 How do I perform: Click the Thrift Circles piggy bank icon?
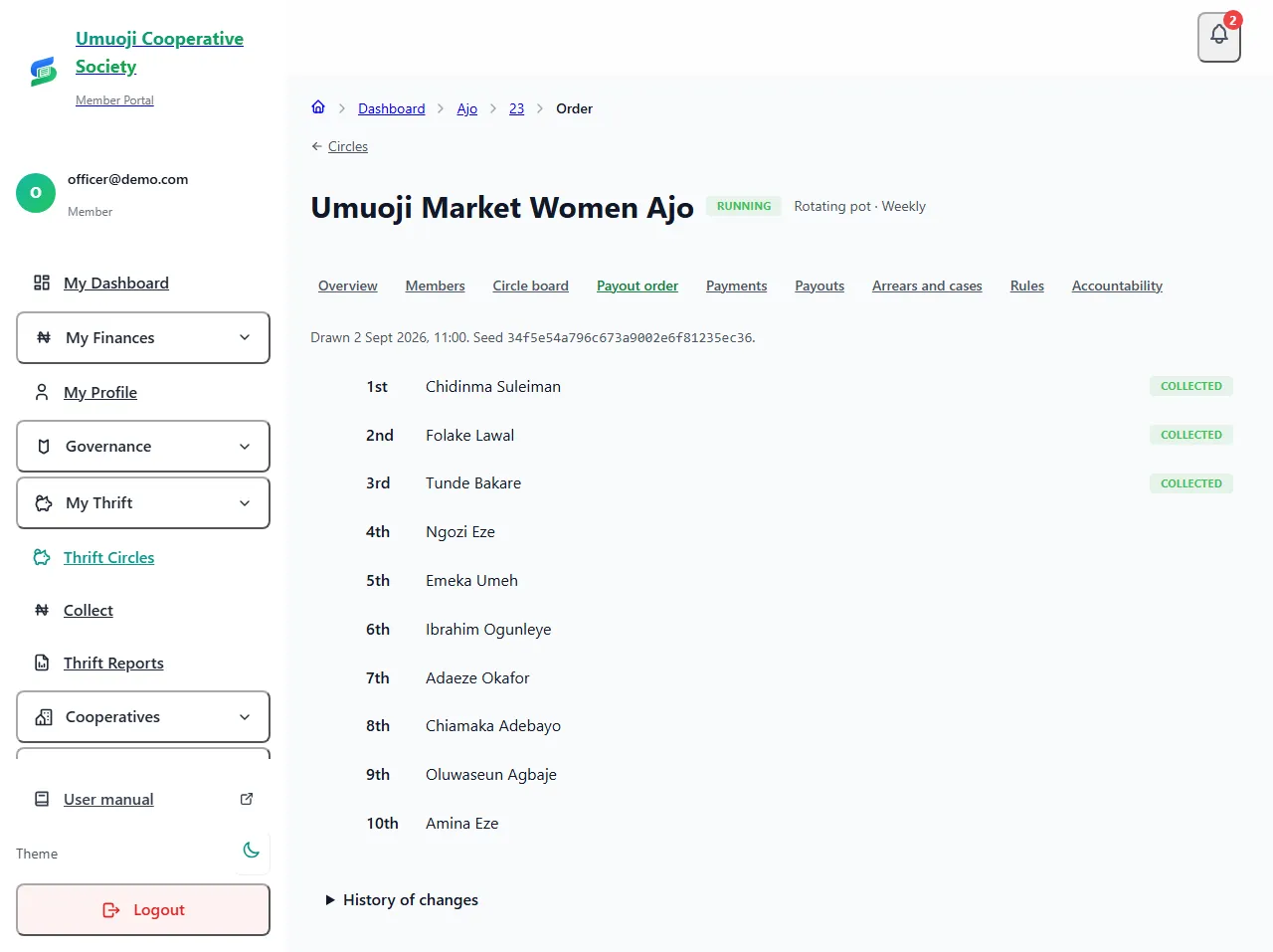coord(42,557)
